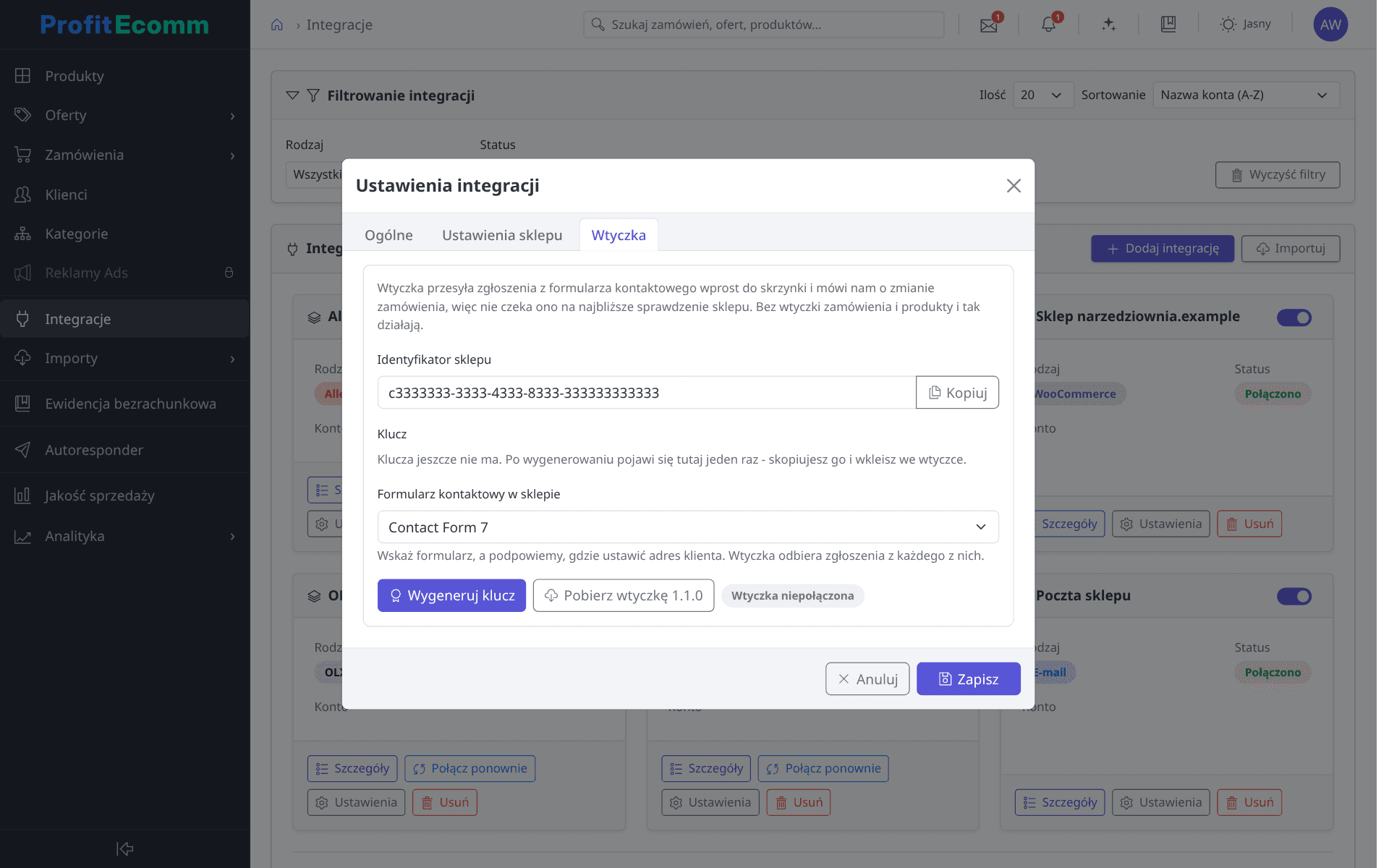The image size is (1389, 868).
Task: Switch to Ogólne tab
Action: coord(388,235)
